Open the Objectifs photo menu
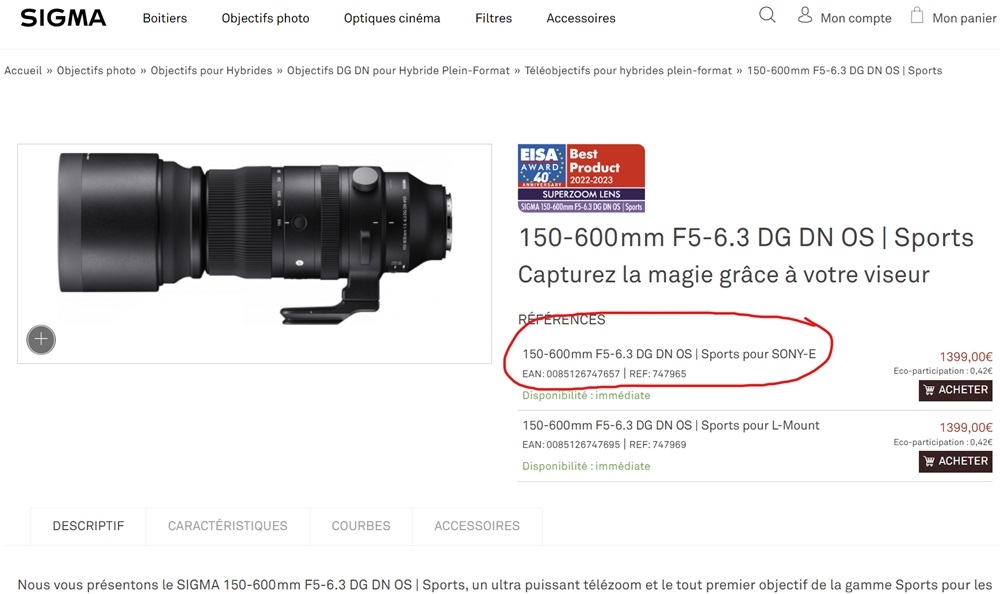 tap(265, 18)
